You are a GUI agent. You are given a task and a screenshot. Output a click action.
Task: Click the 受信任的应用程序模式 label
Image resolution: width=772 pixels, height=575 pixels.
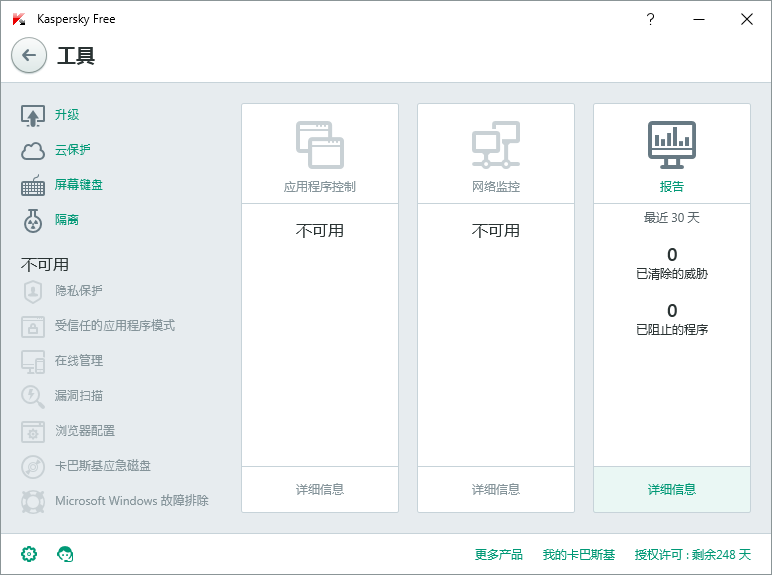point(115,325)
